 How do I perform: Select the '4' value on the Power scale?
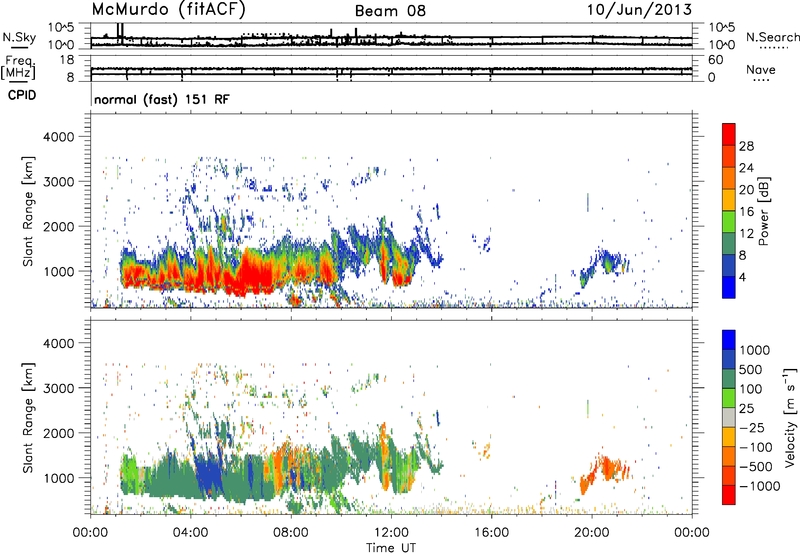coord(742,278)
